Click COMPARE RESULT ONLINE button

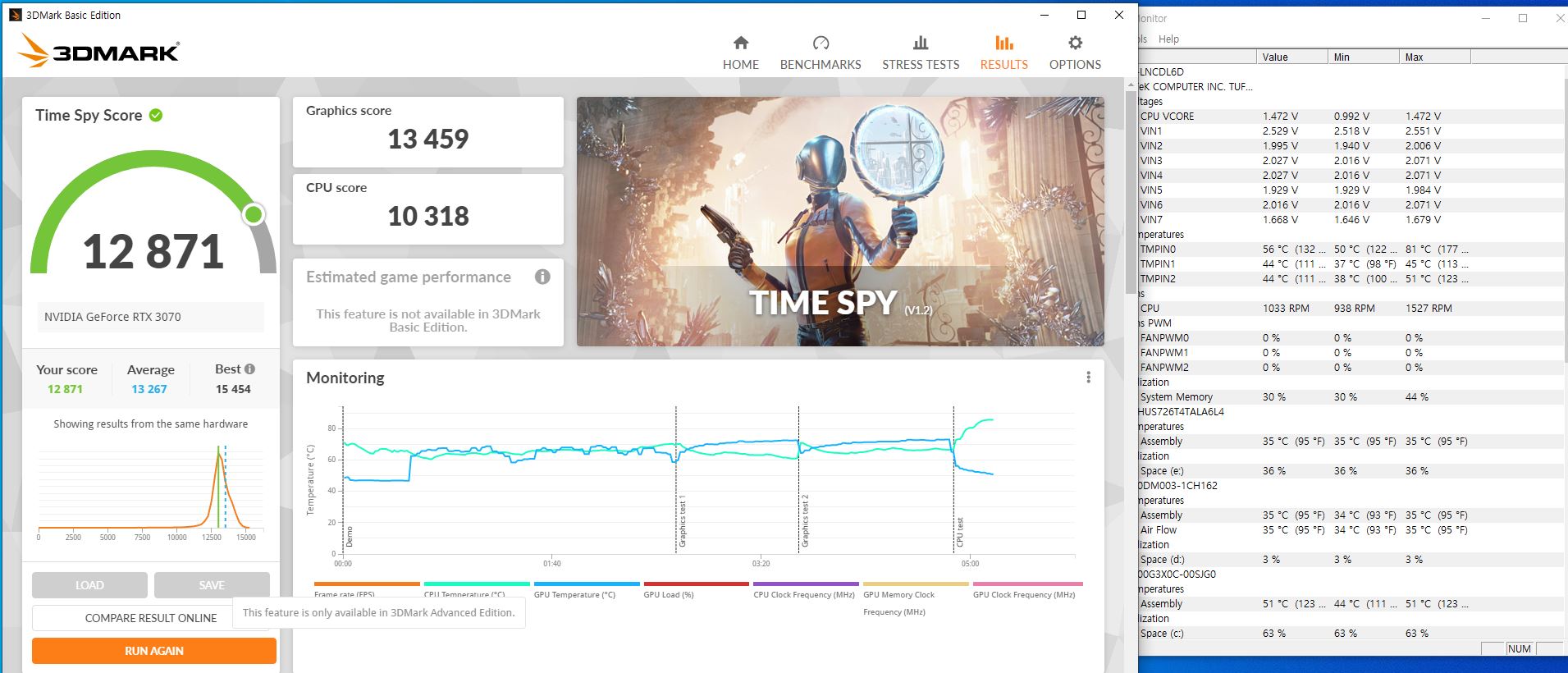pyautogui.click(x=151, y=618)
